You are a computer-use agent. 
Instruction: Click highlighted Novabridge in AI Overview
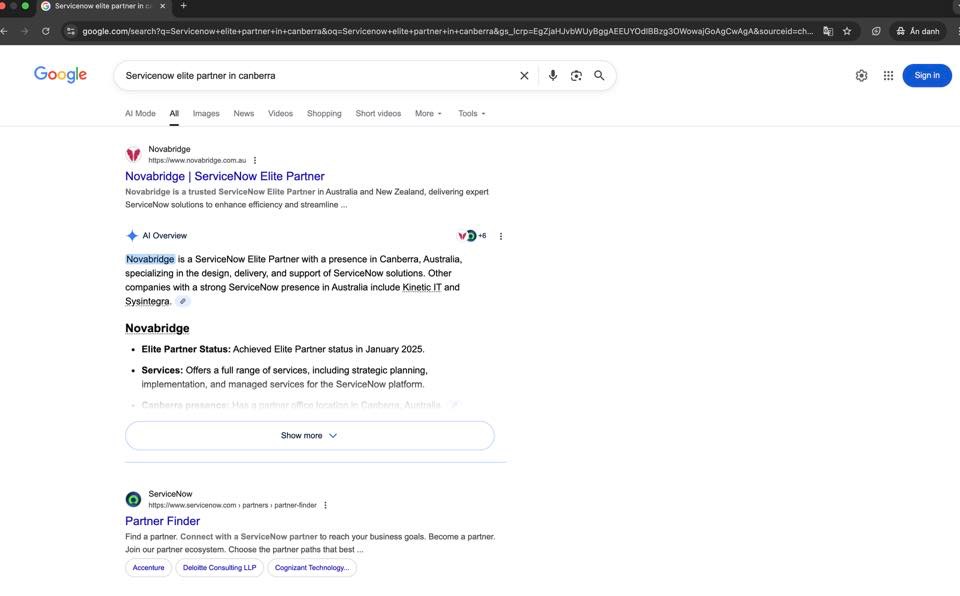[150, 259]
